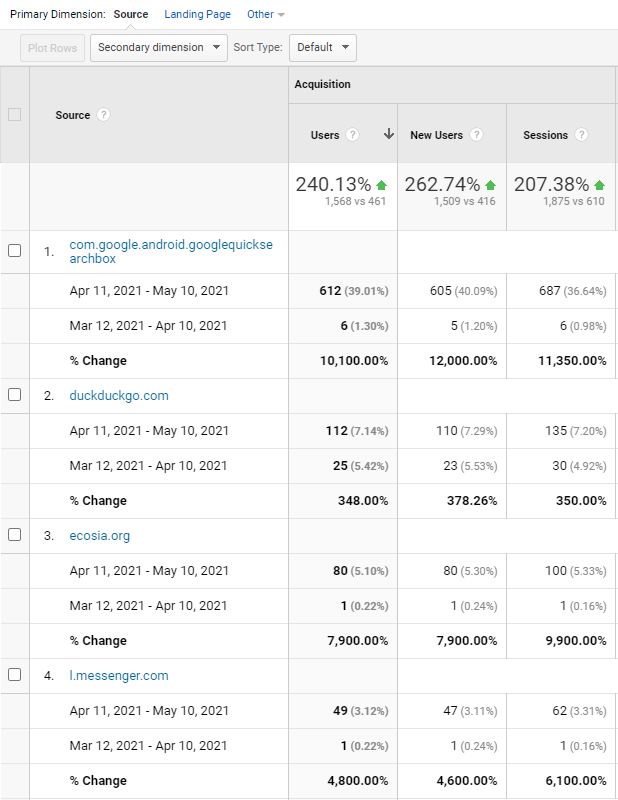This screenshot has height=800, width=618.
Task: Click the green arrow next to 207.38%
Action: coord(597,184)
